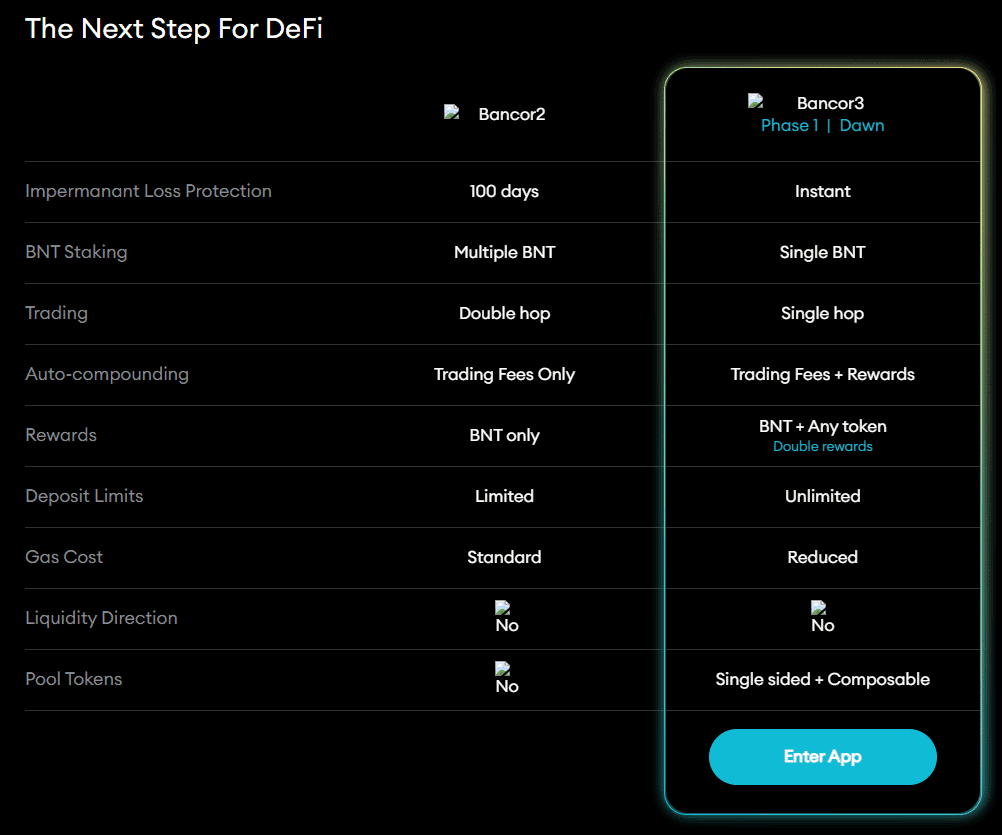This screenshot has width=1002, height=835.
Task: Click Bancor3's Liquidity Direction 'No' icon
Action: pos(821,618)
